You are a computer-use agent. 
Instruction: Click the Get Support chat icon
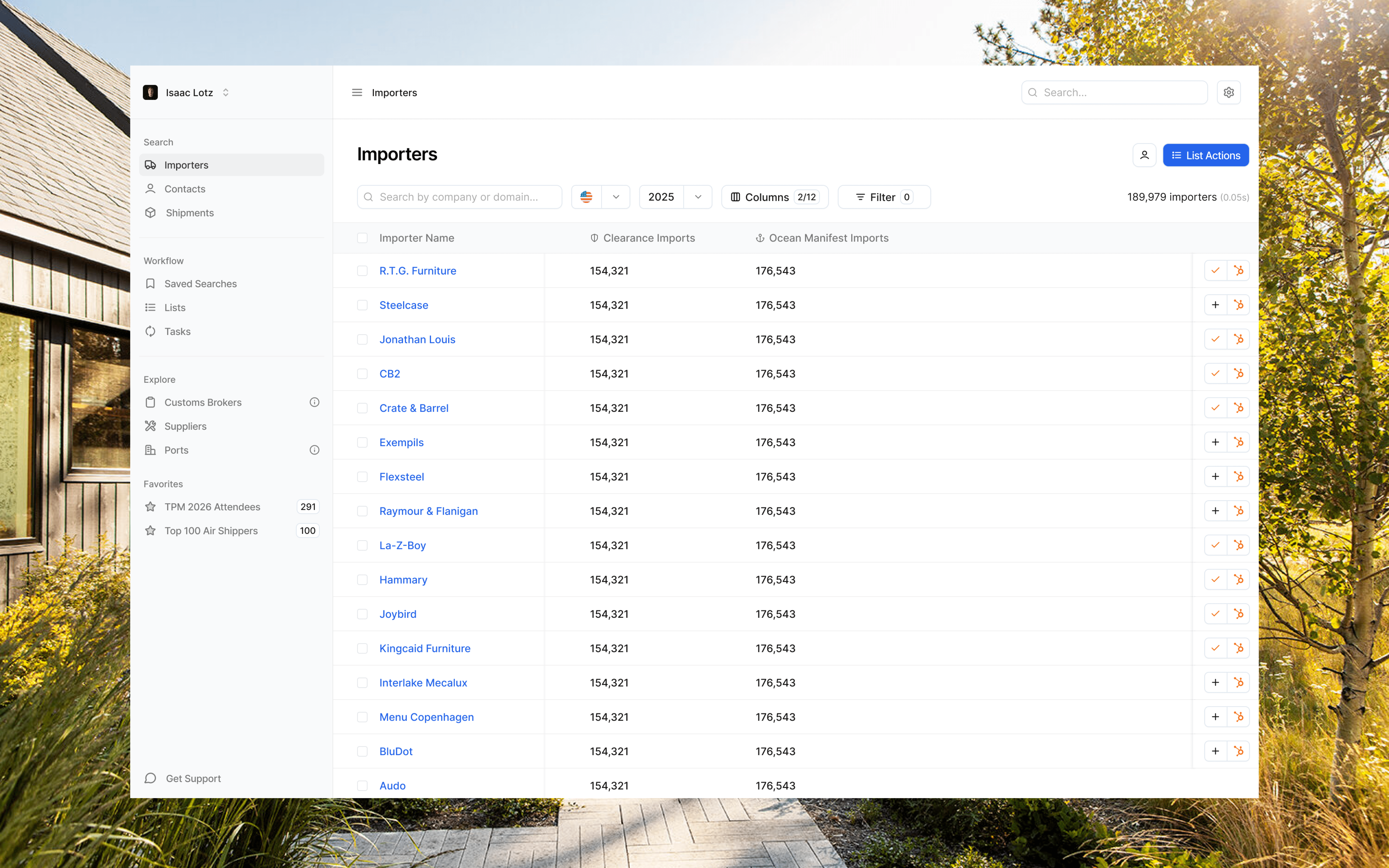pyautogui.click(x=150, y=778)
